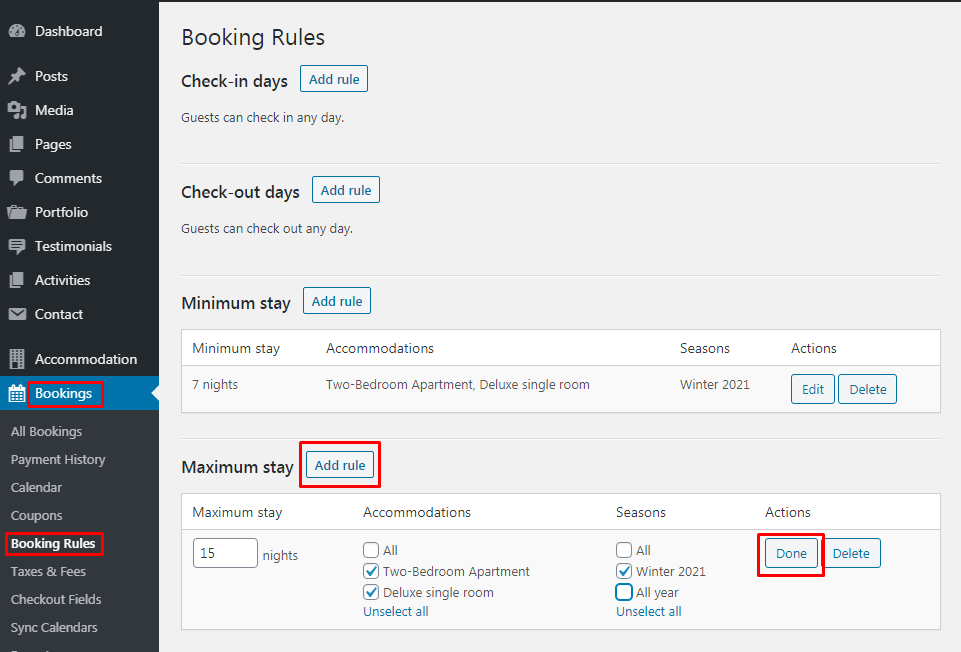Delete the 7 nights minimum stay rule
Image resolution: width=961 pixels, height=652 pixels.
click(x=867, y=389)
